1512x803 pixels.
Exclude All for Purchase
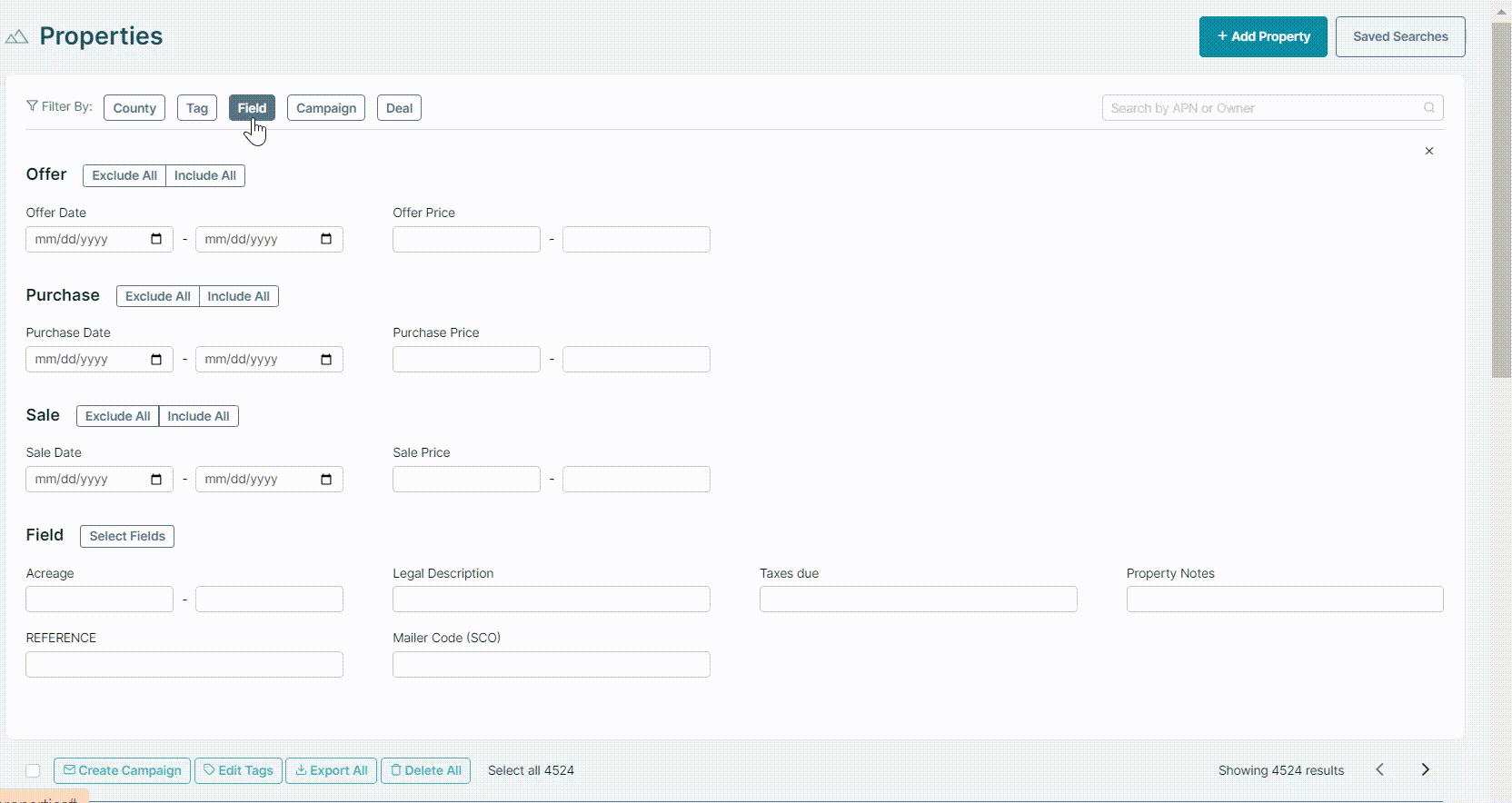coord(158,296)
